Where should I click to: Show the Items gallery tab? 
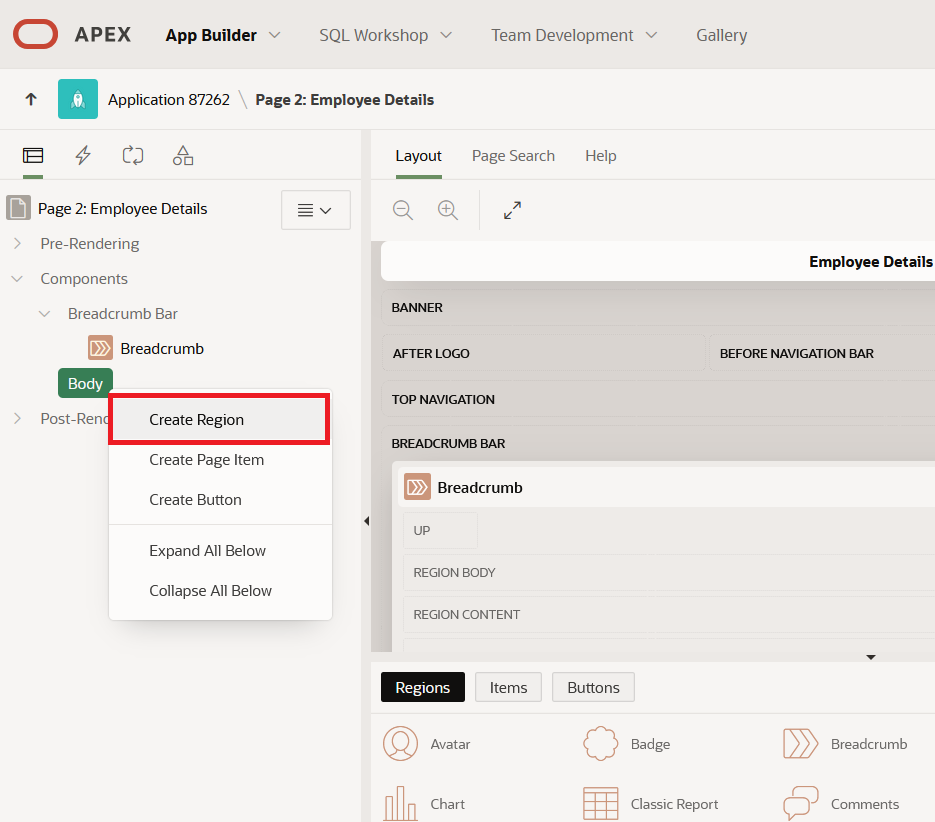(x=508, y=687)
